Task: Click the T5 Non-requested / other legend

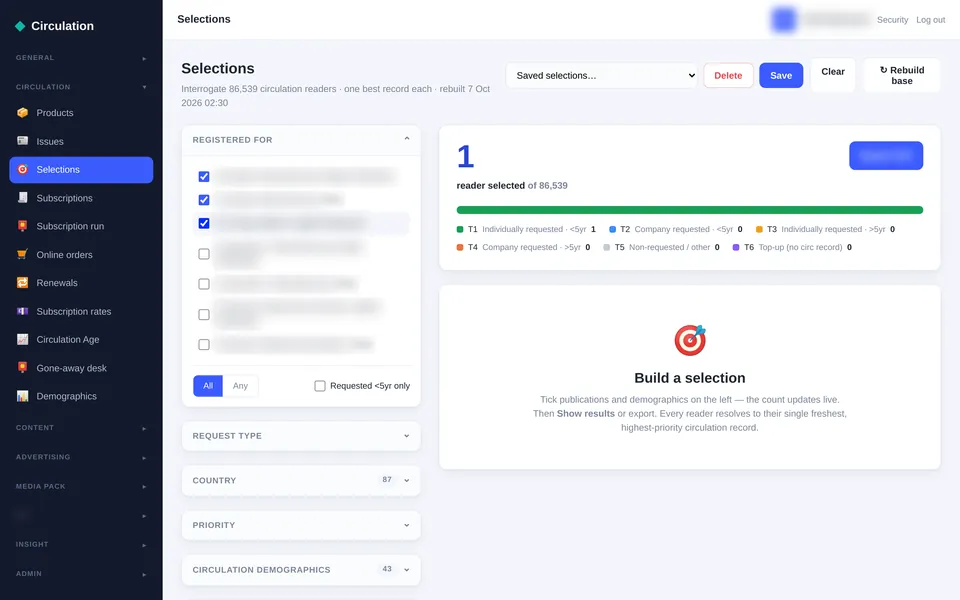Action: coord(661,247)
